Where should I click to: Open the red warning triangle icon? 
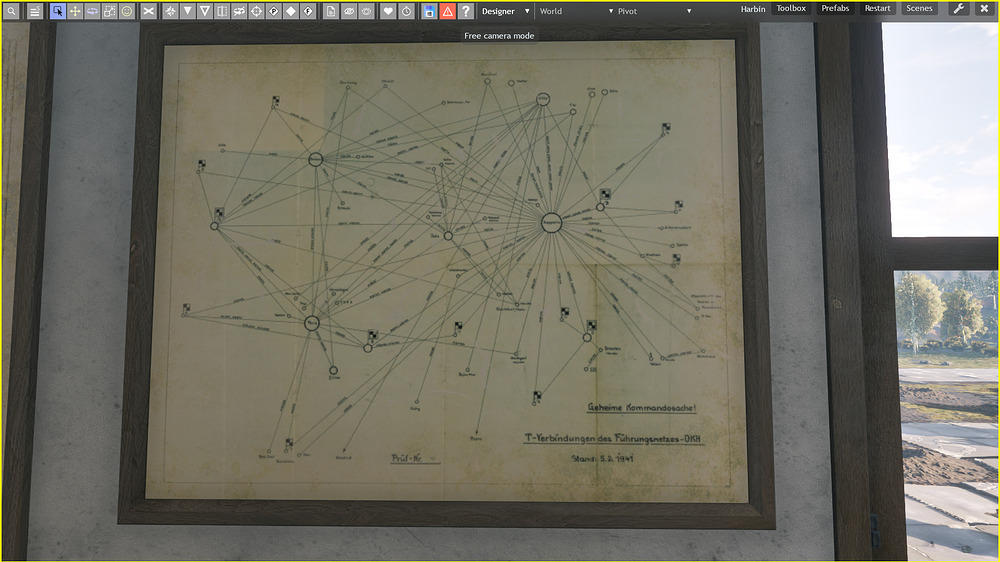click(447, 11)
